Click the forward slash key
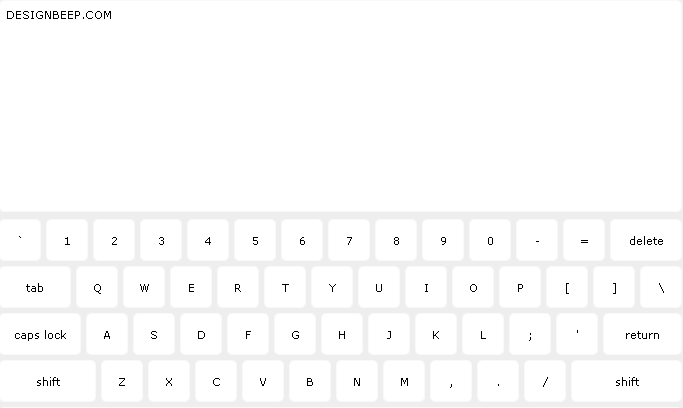 (545, 381)
